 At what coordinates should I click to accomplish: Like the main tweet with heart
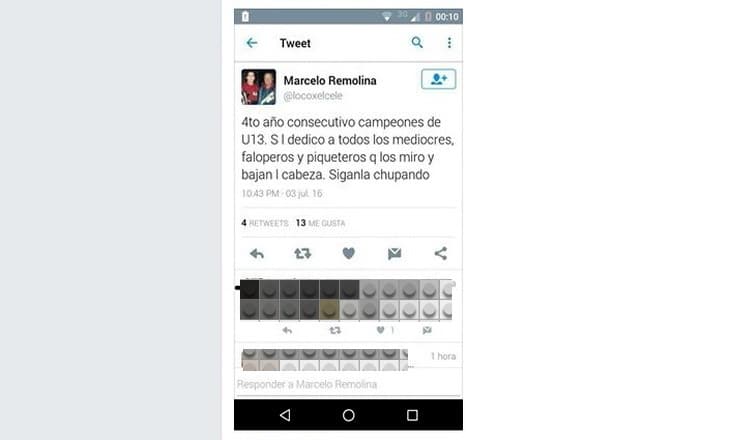(x=348, y=253)
